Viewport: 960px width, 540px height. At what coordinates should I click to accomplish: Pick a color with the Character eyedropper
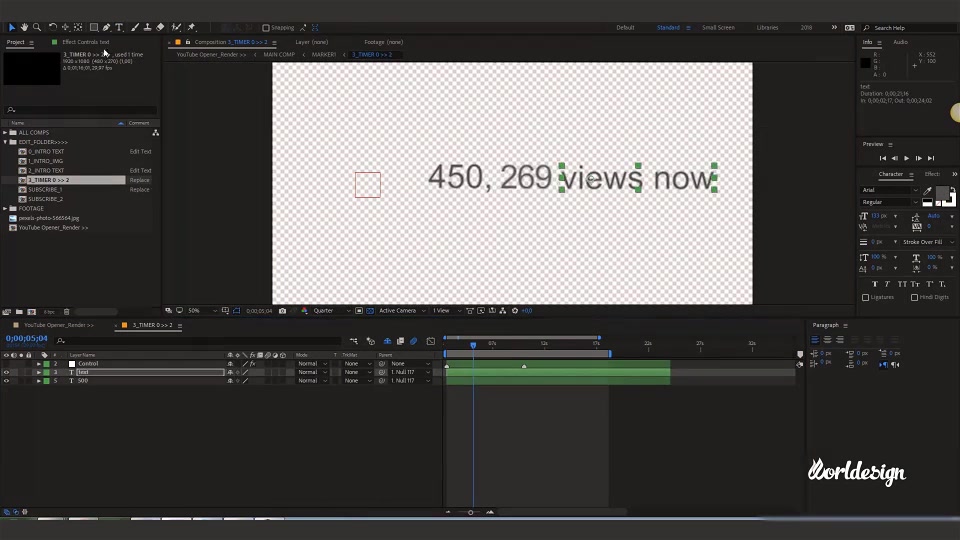pos(928,191)
